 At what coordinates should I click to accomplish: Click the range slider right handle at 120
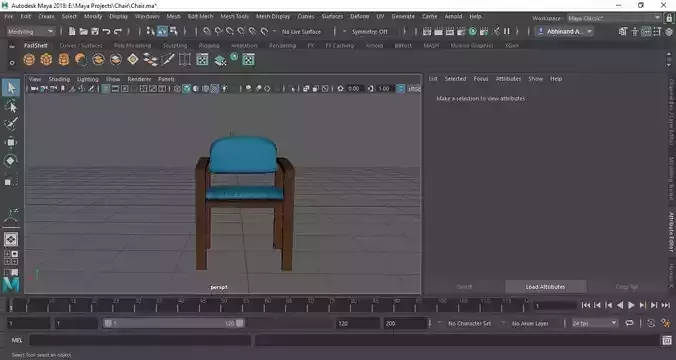click(240, 323)
